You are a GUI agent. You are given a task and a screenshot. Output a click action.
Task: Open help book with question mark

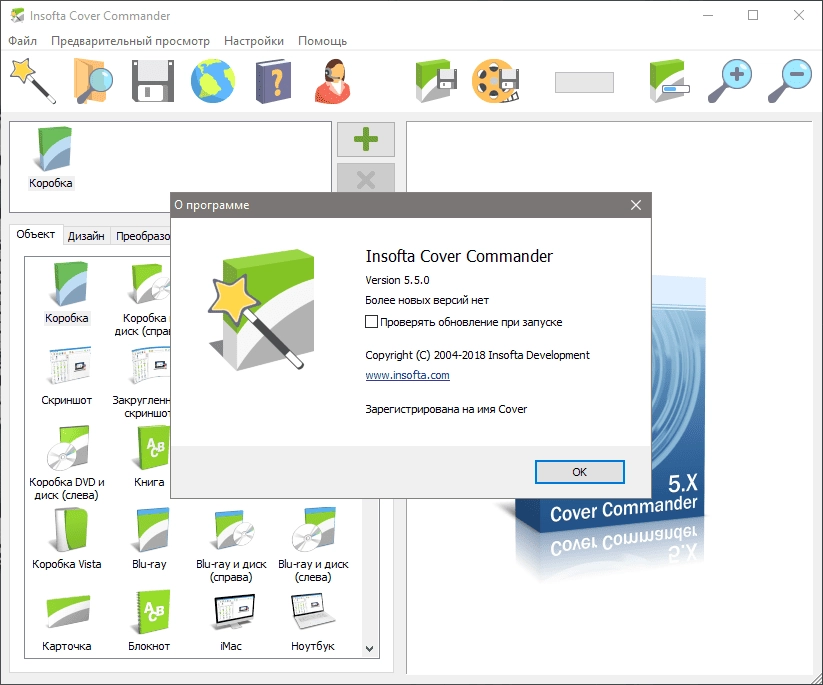click(x=273, y=81)
